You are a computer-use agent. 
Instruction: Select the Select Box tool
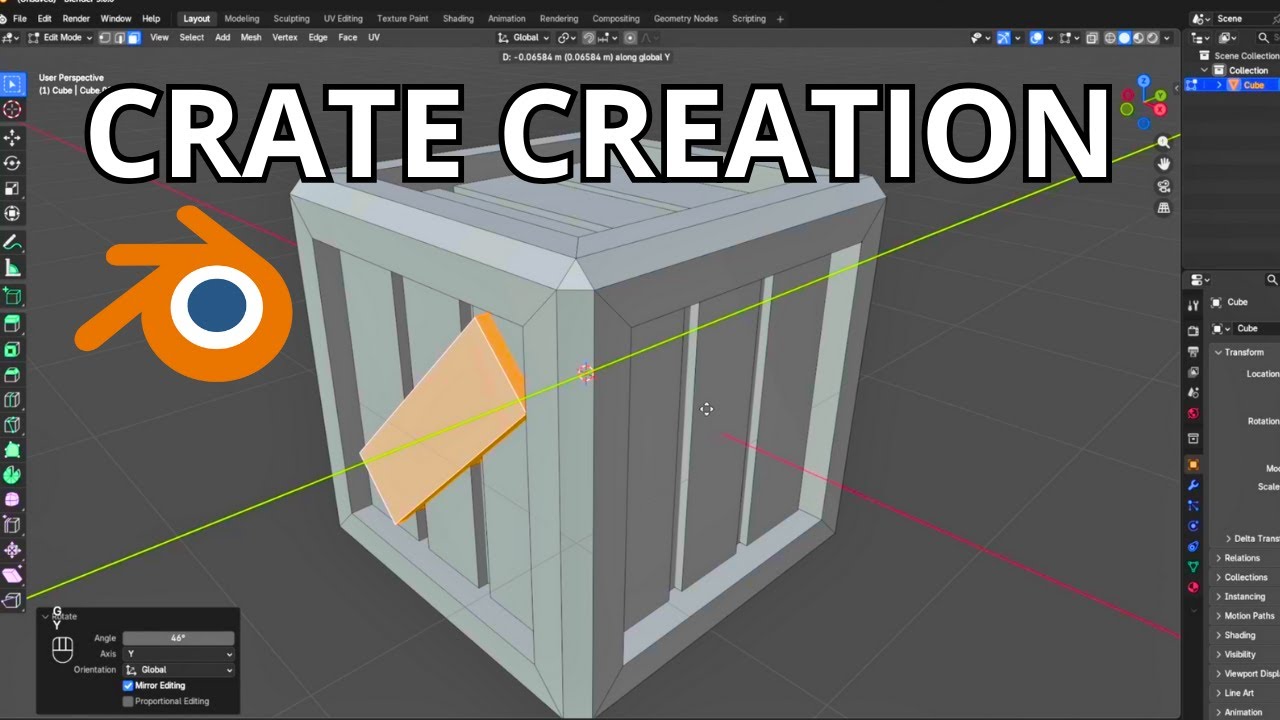(x=12, y=85)
